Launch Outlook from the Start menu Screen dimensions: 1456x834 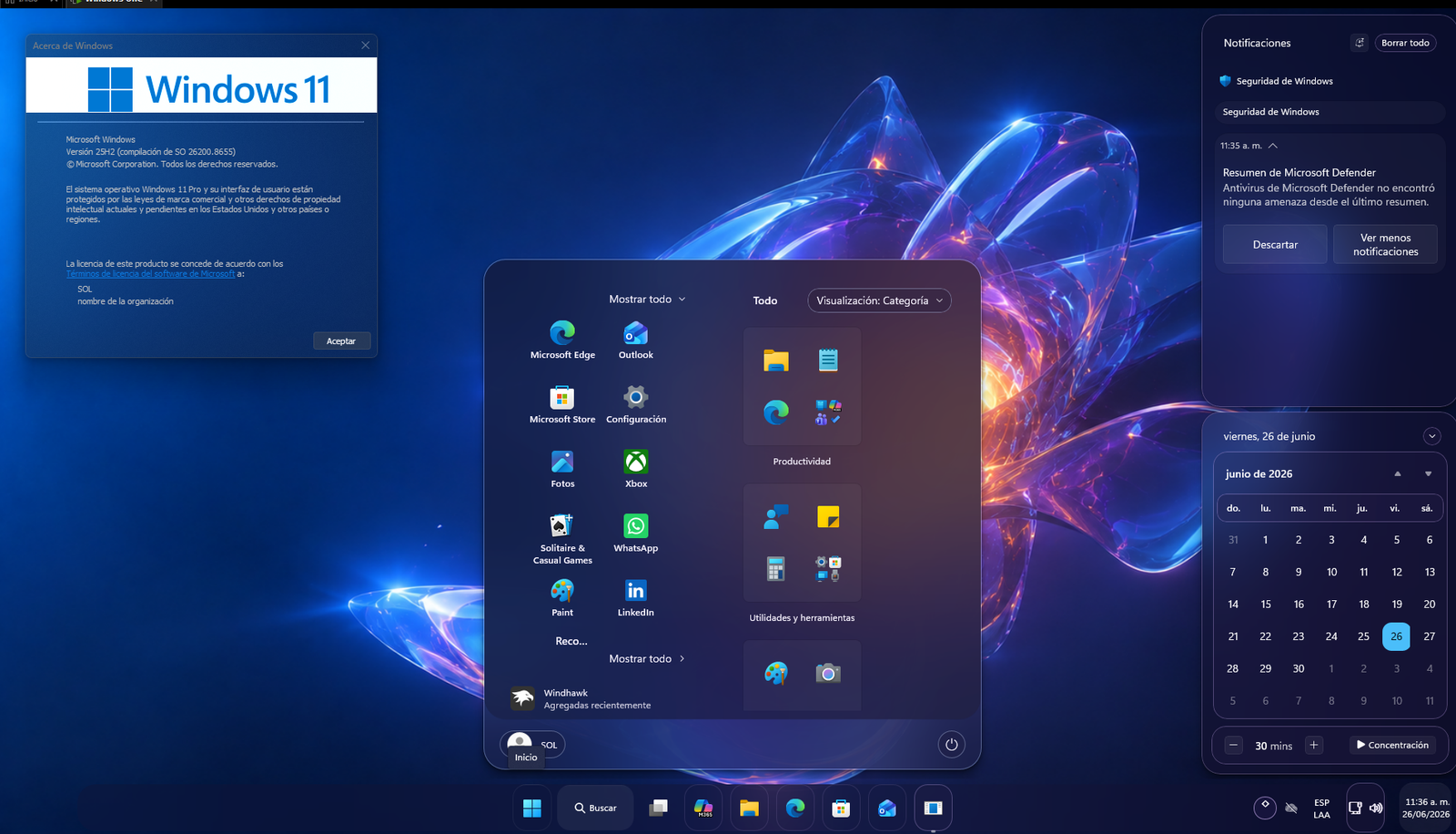(636, 341)
